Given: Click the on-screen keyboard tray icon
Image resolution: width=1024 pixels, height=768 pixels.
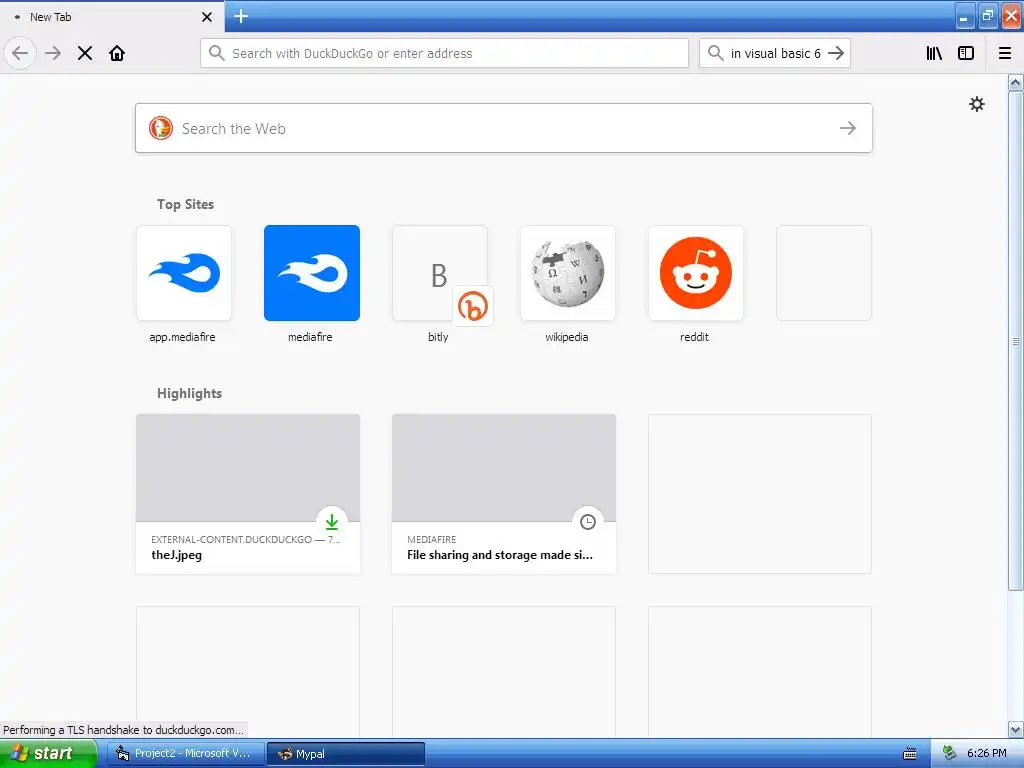Looking at the screenshot, I should pyautogui.click(x=910, y=754).
